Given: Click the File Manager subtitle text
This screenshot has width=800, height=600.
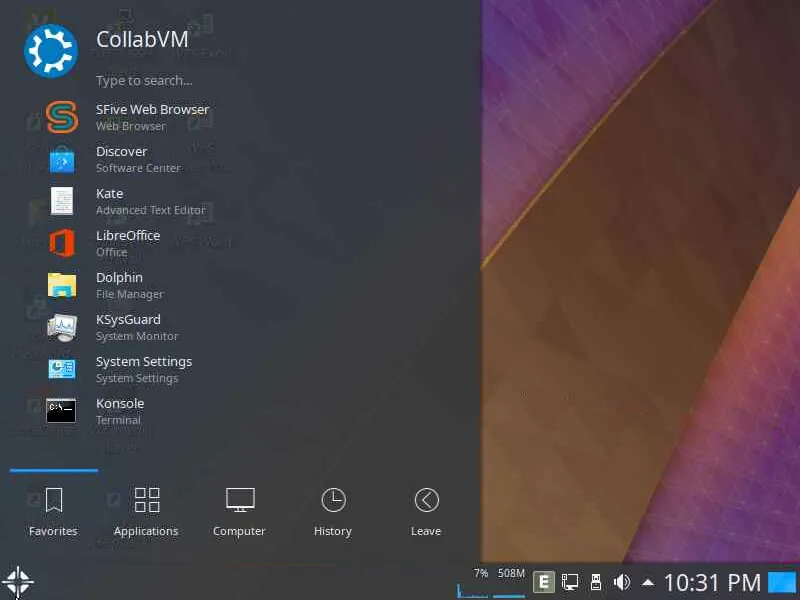Looking at the screenshot, I should [x=130, y=294].
